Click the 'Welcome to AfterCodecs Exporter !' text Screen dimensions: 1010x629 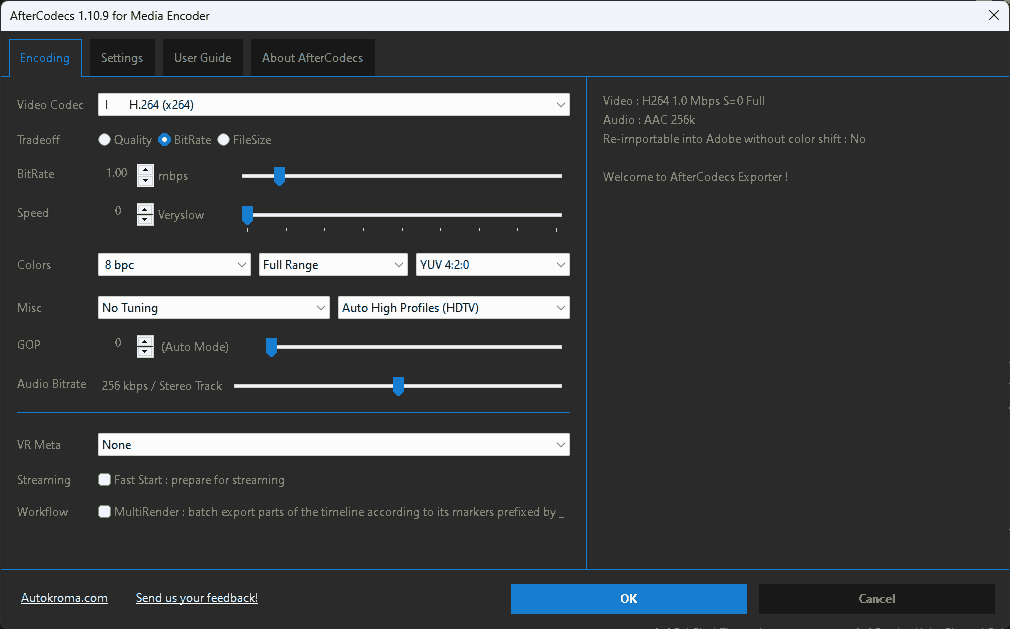[x=696, y=177]
